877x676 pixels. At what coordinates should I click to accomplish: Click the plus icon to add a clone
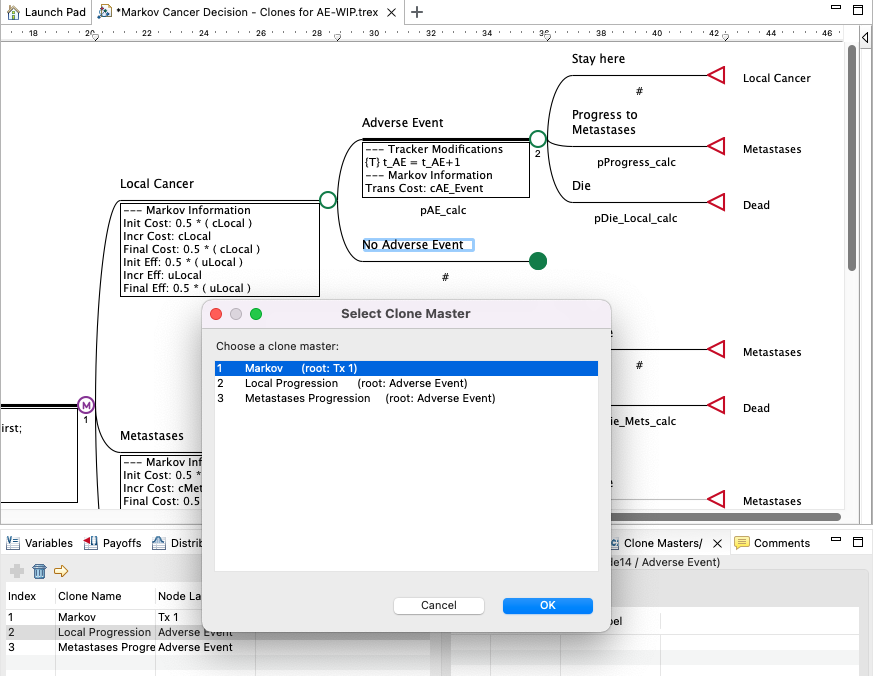point(15,571)
